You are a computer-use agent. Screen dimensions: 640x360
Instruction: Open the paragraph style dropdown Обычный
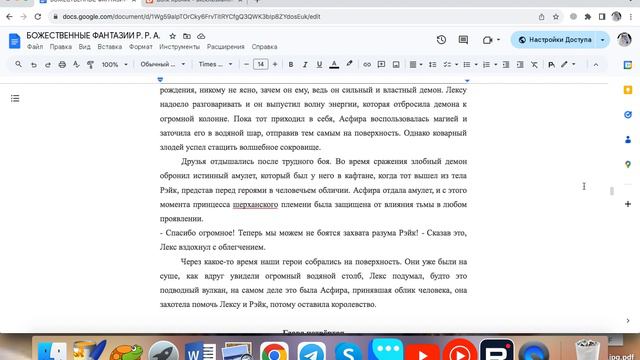pos(163,64)
